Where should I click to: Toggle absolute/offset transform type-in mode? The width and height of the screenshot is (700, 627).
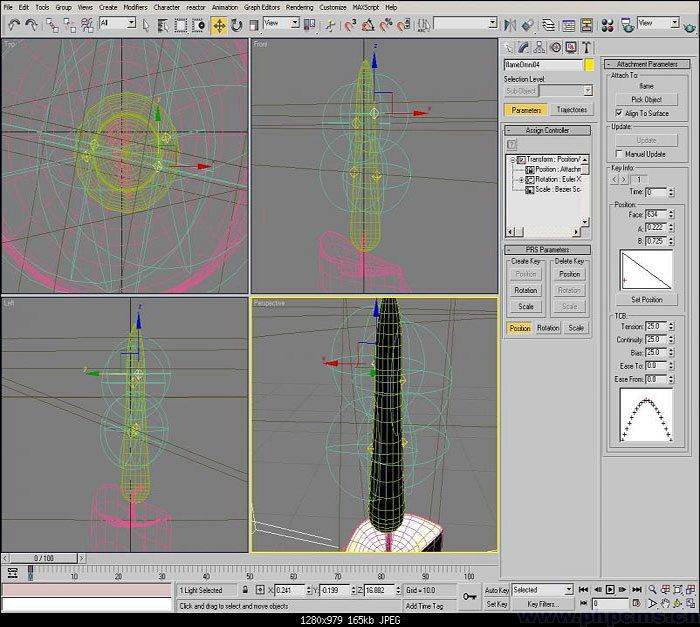point(260,590)
